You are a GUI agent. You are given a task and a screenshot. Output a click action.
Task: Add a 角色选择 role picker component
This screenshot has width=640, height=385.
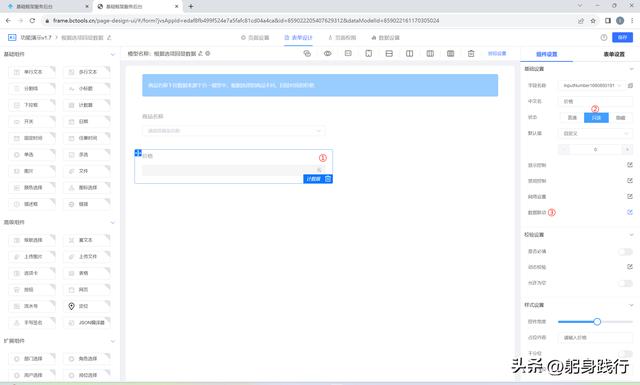click(x=87, y=359)
